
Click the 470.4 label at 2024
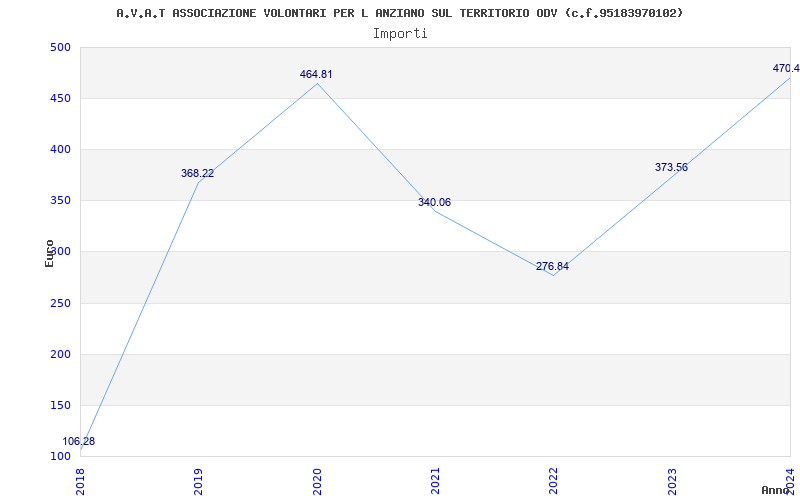point(786,68)
